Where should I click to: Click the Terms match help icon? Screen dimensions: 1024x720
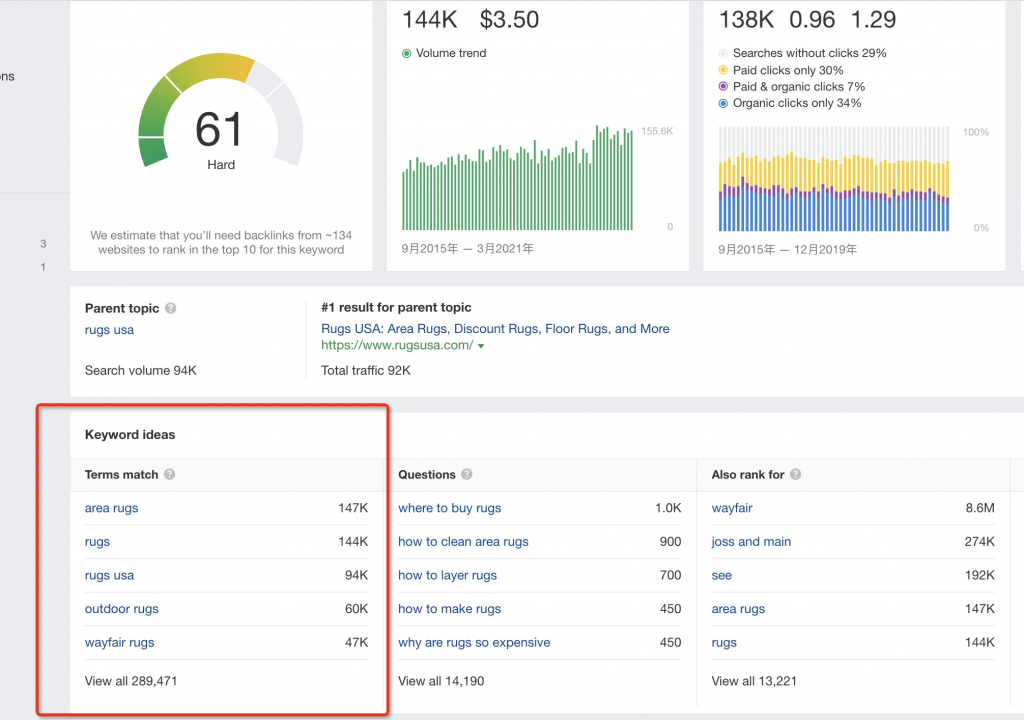[170, 474]
